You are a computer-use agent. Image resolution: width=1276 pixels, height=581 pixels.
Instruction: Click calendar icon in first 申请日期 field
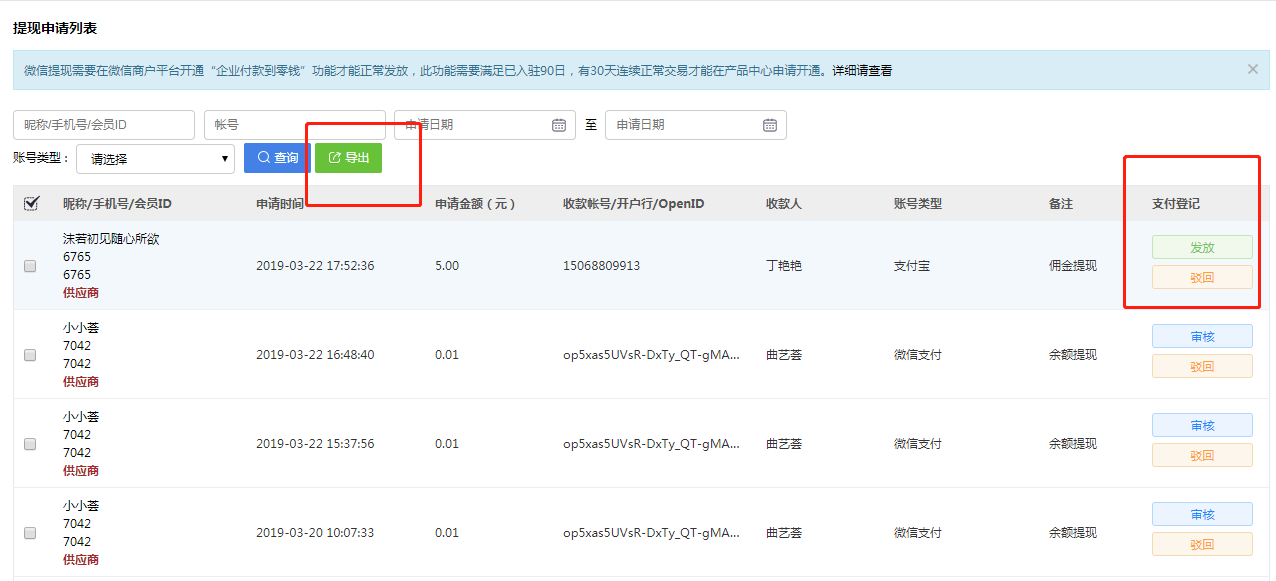[x=559, y=125]
